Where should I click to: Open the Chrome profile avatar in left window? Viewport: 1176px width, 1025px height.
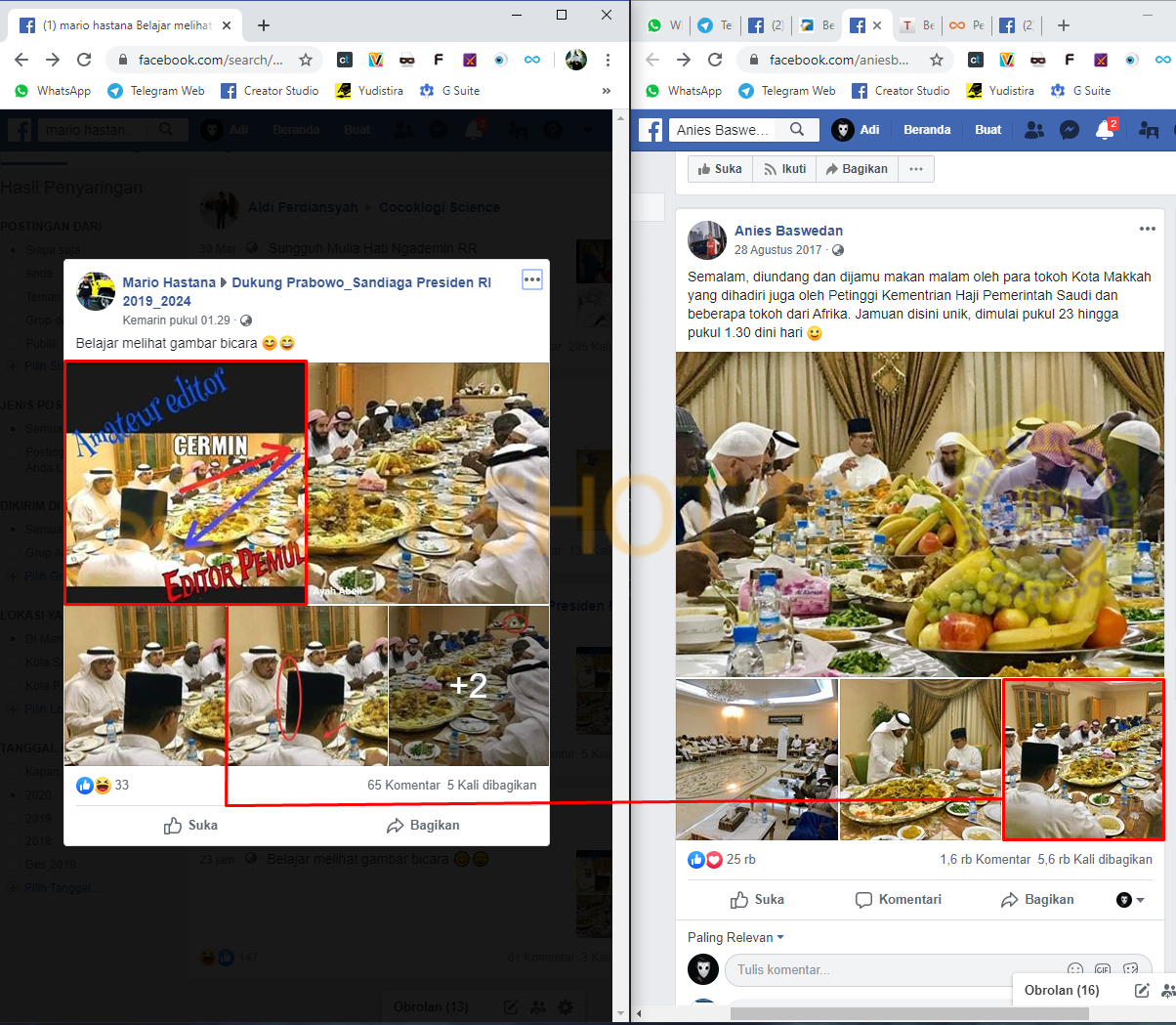coord(576,60)
